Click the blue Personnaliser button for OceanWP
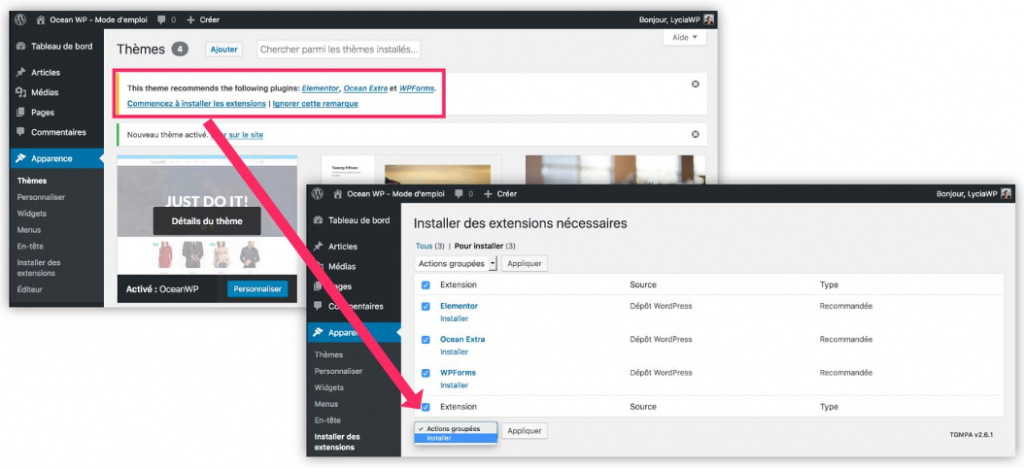The width and height of the screenshot is (1024, 468). (257, 289)
